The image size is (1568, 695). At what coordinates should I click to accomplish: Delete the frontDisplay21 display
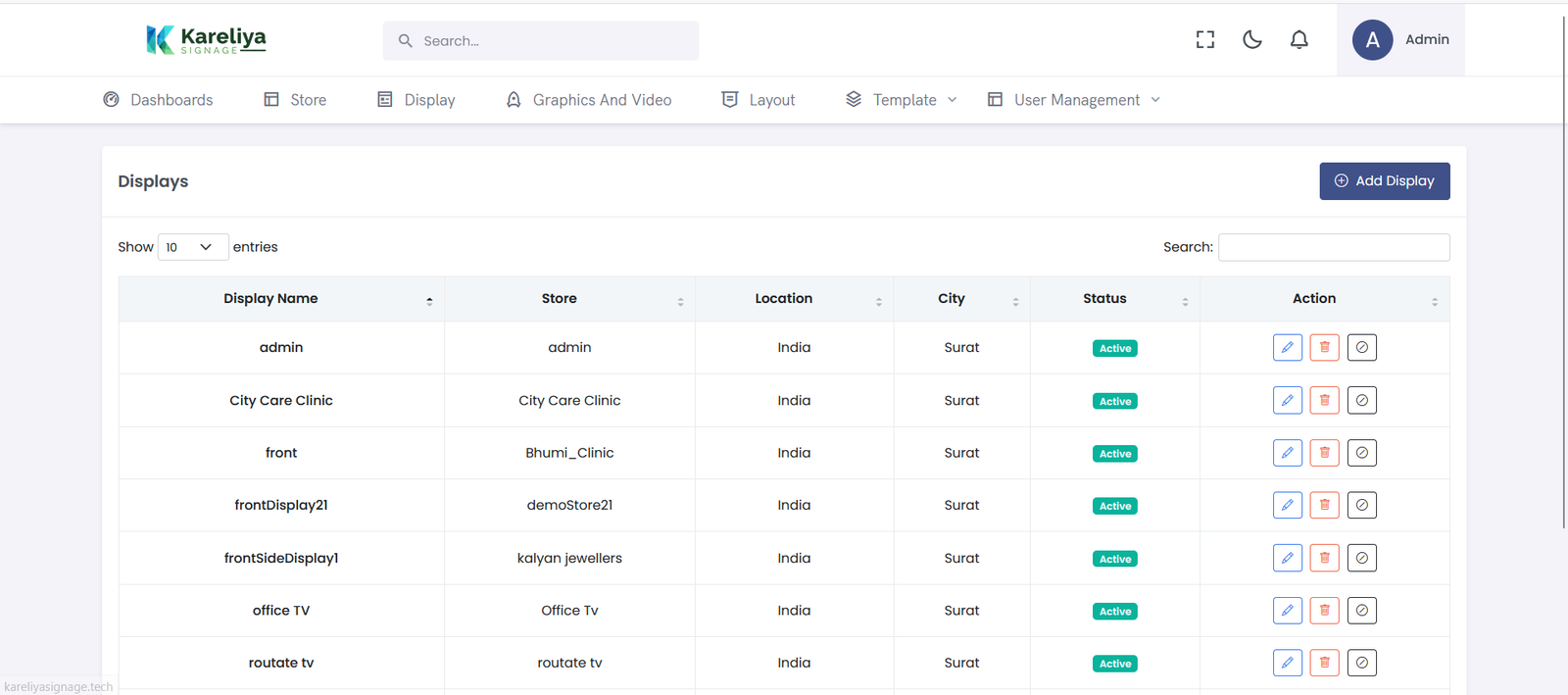pyautogui.click(x=1325, y=505)
